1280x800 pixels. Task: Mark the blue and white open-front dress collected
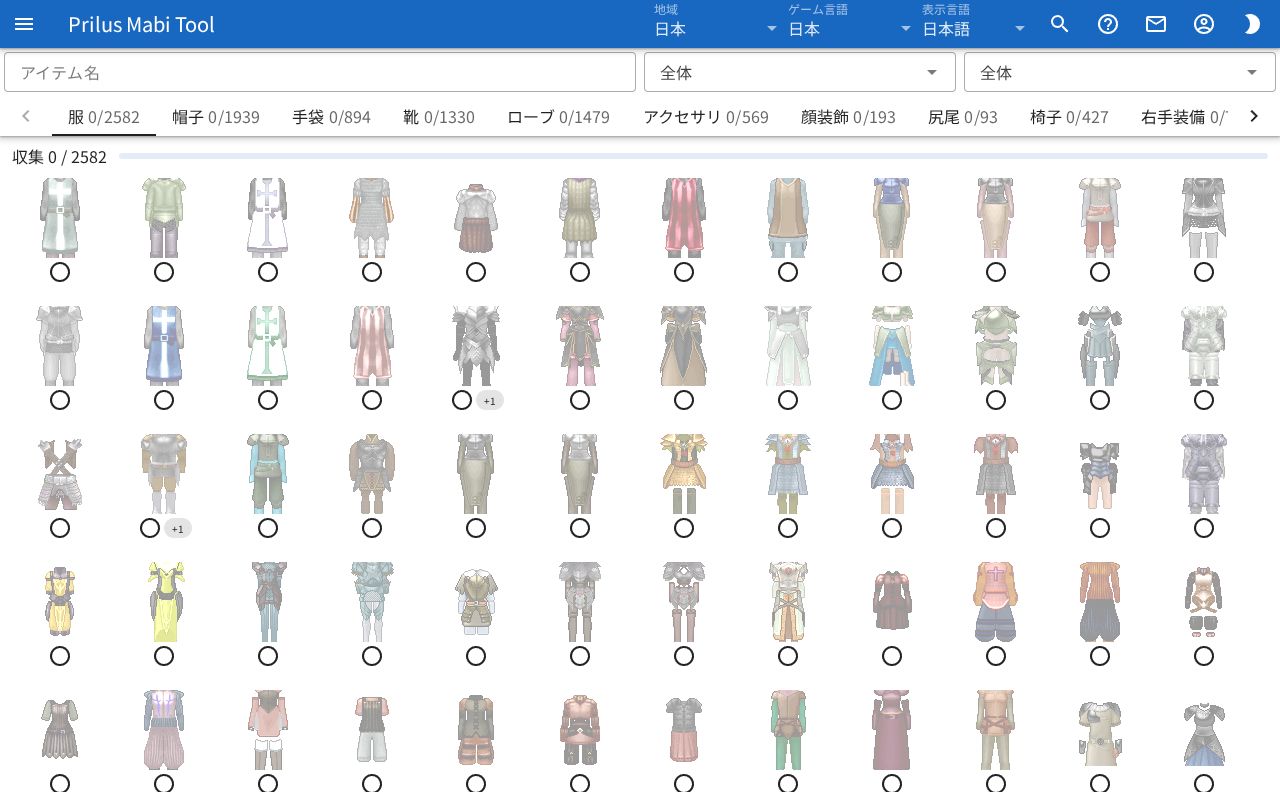click(892, 400)
